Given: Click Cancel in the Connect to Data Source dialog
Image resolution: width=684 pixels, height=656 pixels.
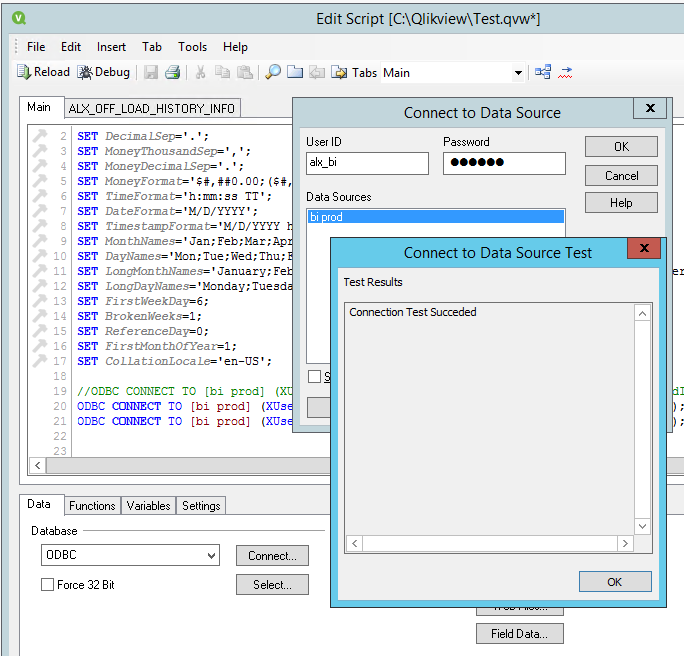Looking at the screenshot, I should pos(621,175).
